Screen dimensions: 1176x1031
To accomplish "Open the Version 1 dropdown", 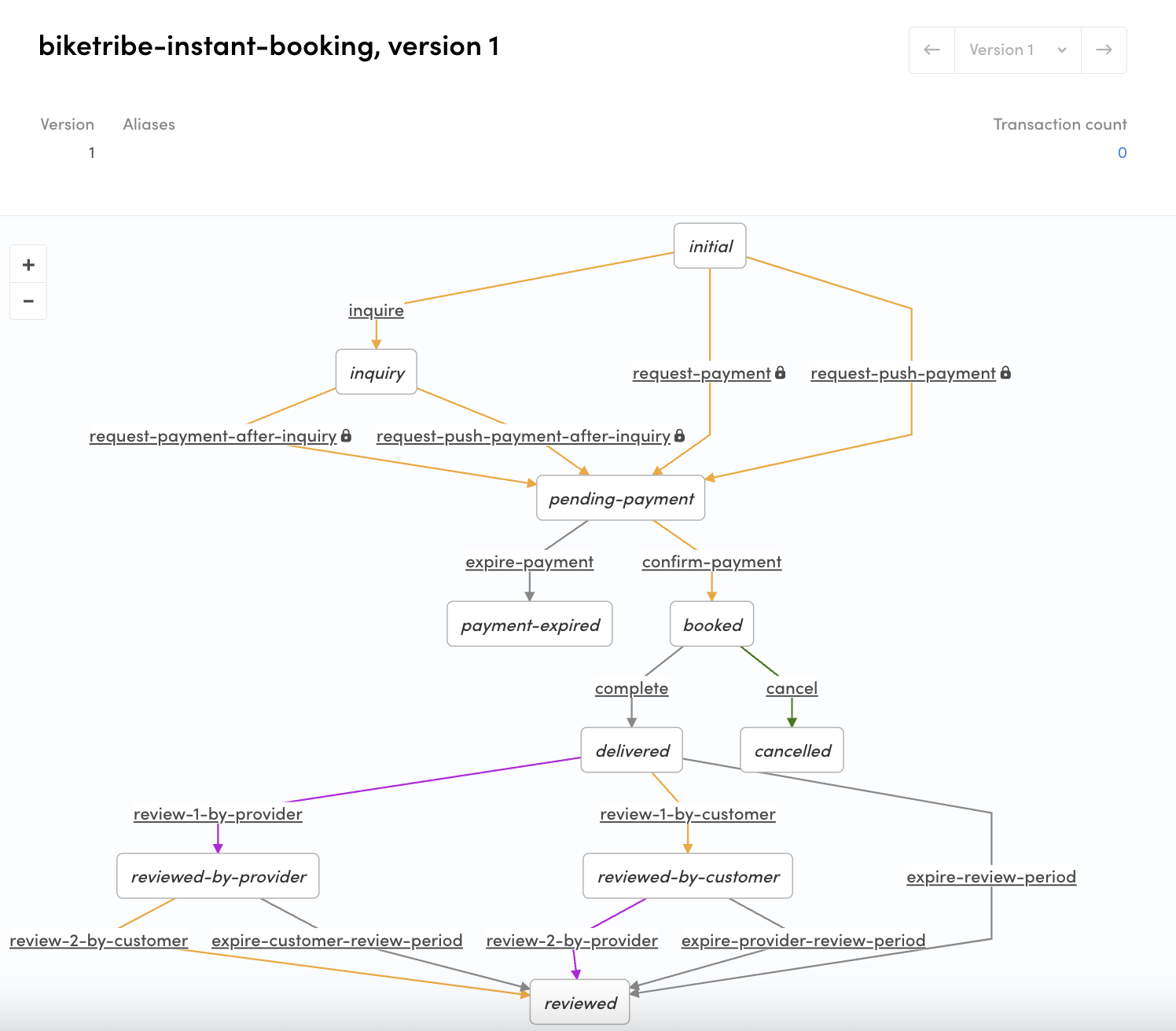I will pyautogui.click(x=1017, y=50).
